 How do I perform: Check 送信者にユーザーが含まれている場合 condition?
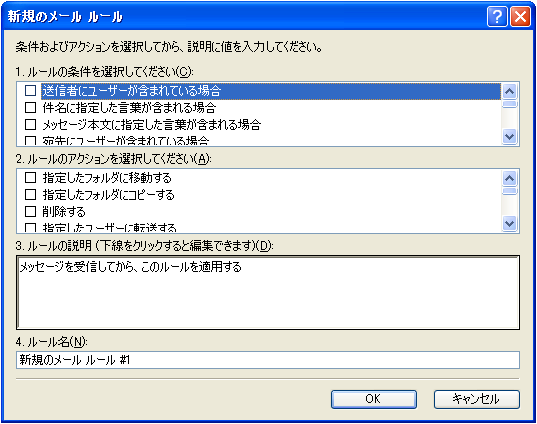pos(30,91)
